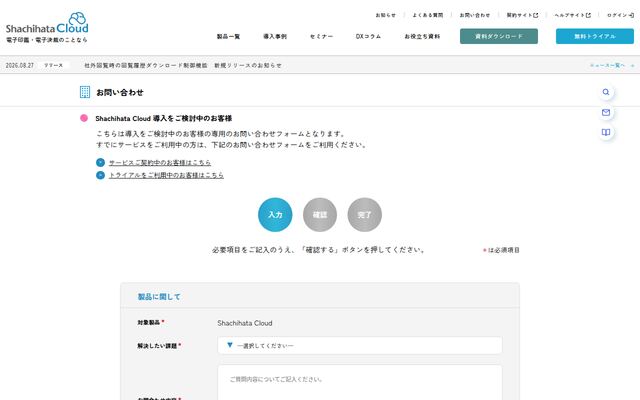
Task: Click the 無料トライアル button
Action: pos(595,36)
